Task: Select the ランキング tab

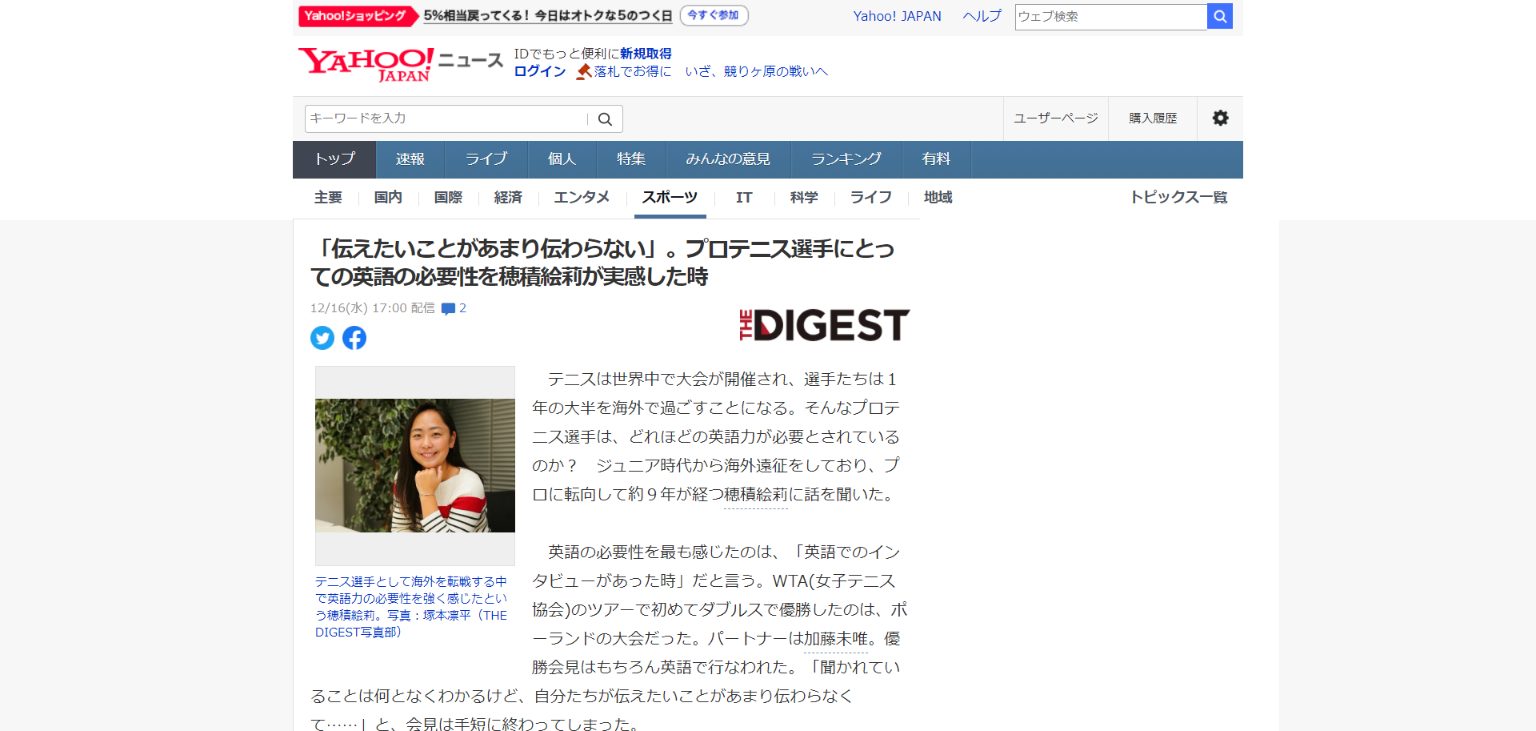Action: tap(846, 159)
